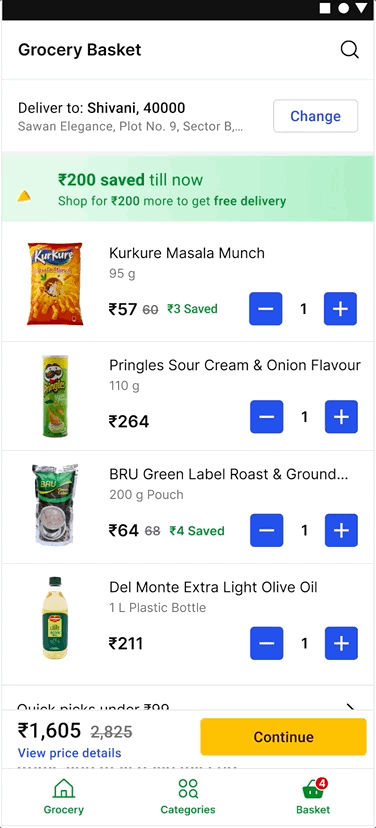Open Del Monte olive oil bottle image

pyautogui.click(x=55, y=618)
